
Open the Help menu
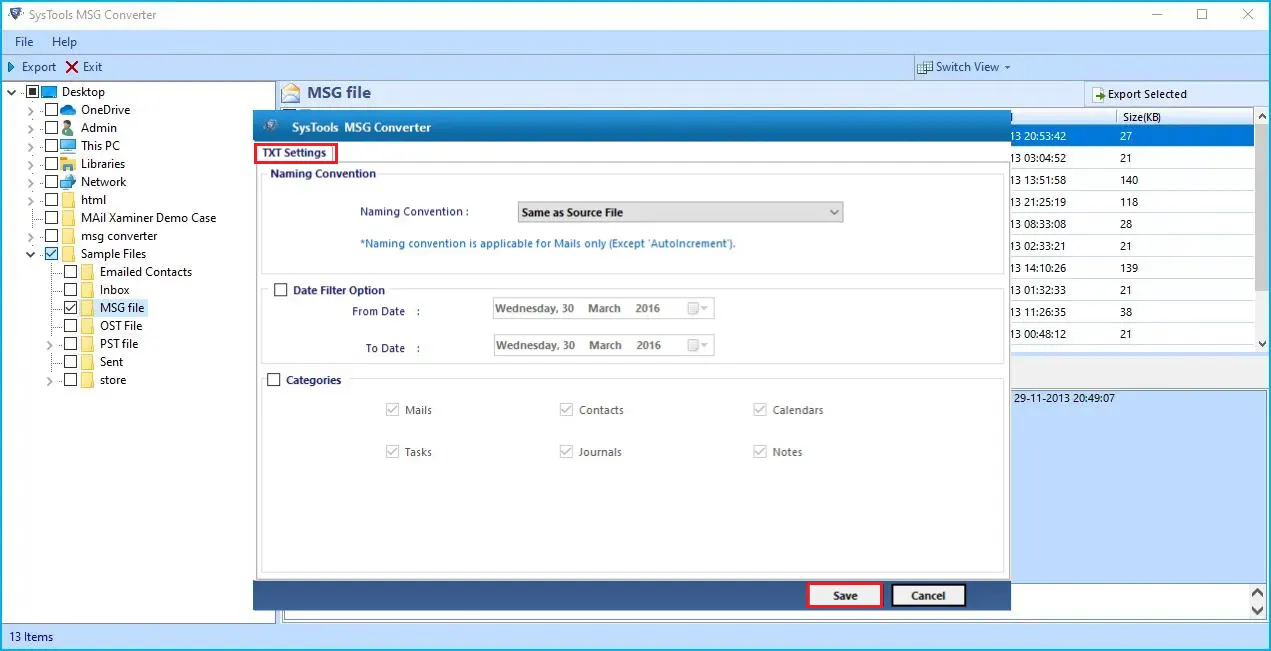[64, 41]
